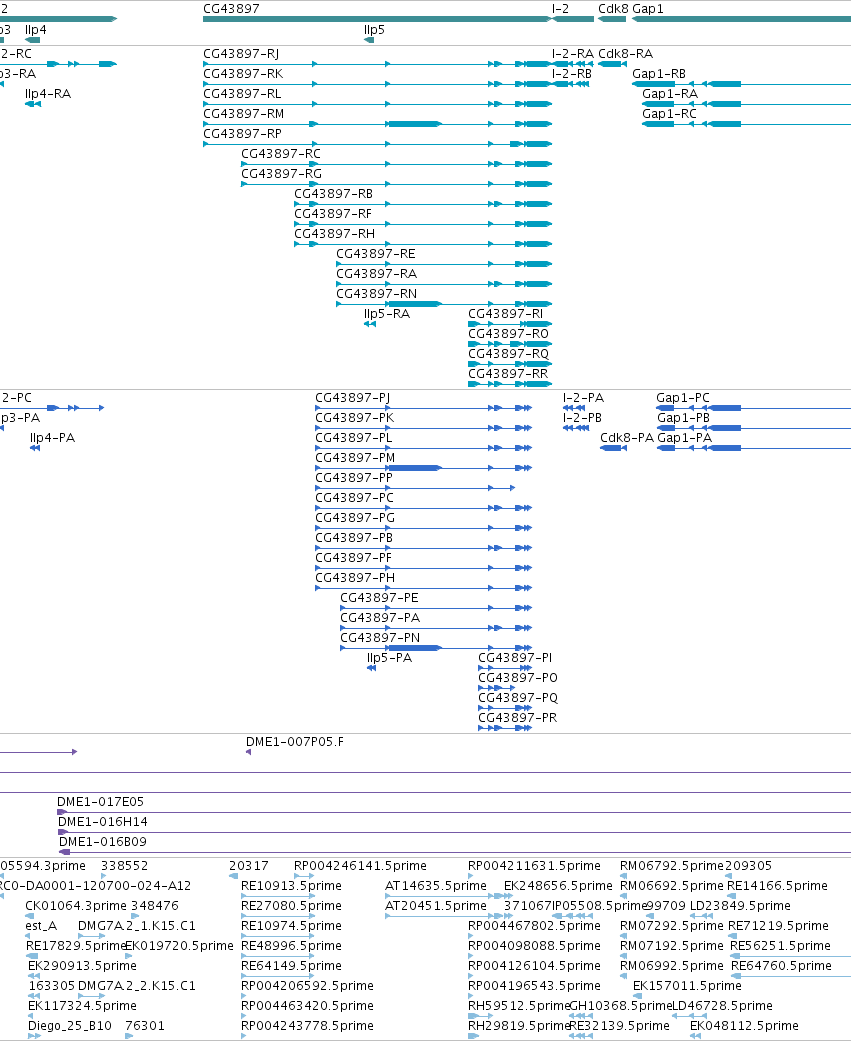The image size is (851, 1041).
Task: Select the Ilp4 gene label
Action: tap(36, 30)
